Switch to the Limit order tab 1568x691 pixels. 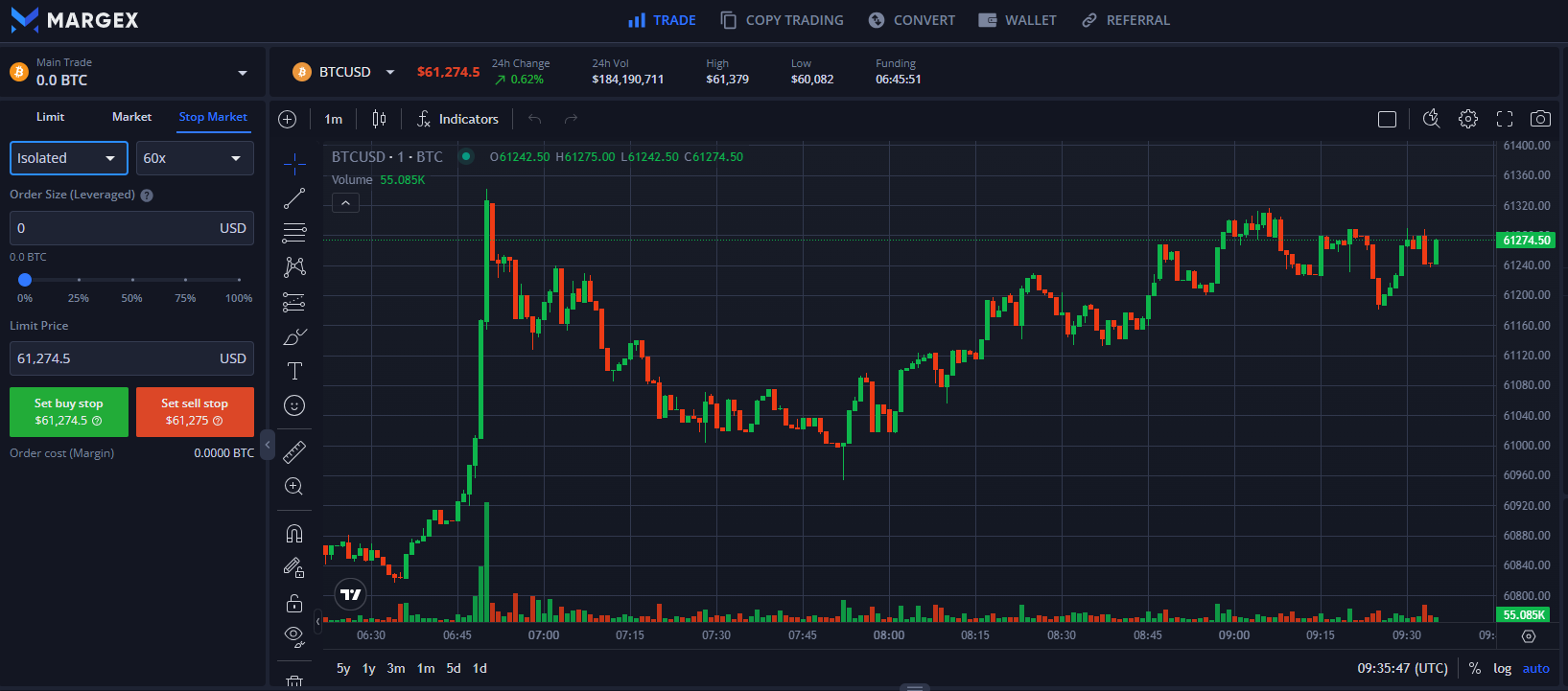point(50,117)
